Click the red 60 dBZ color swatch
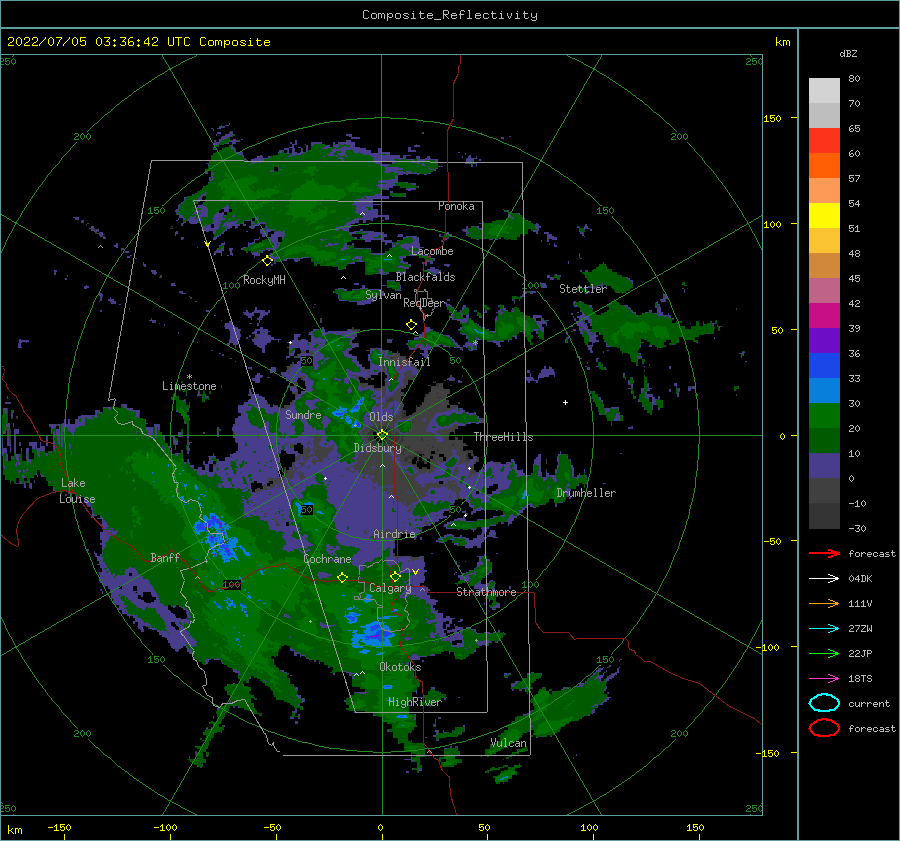The width and height of the screenshot is (900, 841). pyautogui.click(x=824, y=141)
